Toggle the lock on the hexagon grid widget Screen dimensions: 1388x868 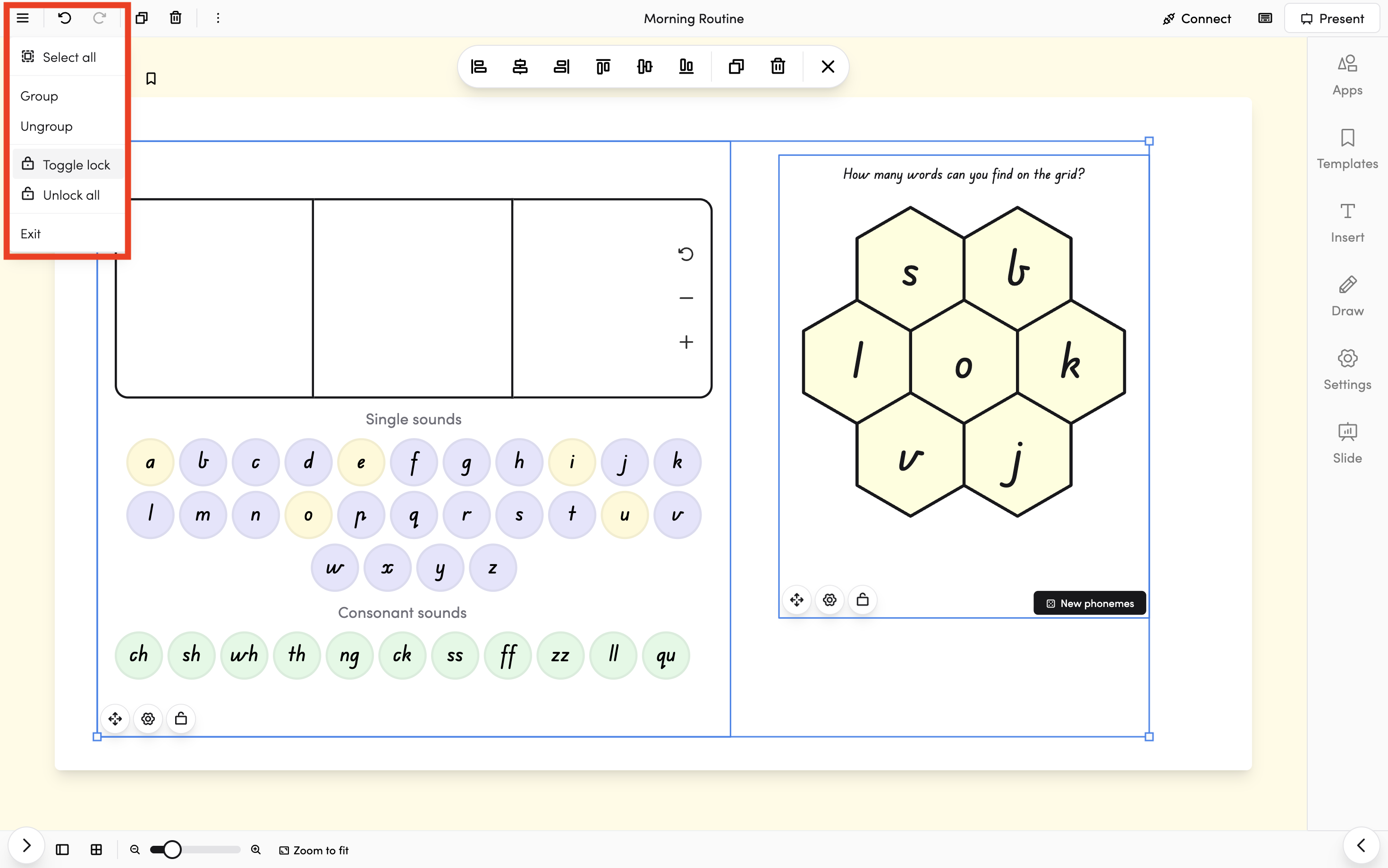click(862, 600)
